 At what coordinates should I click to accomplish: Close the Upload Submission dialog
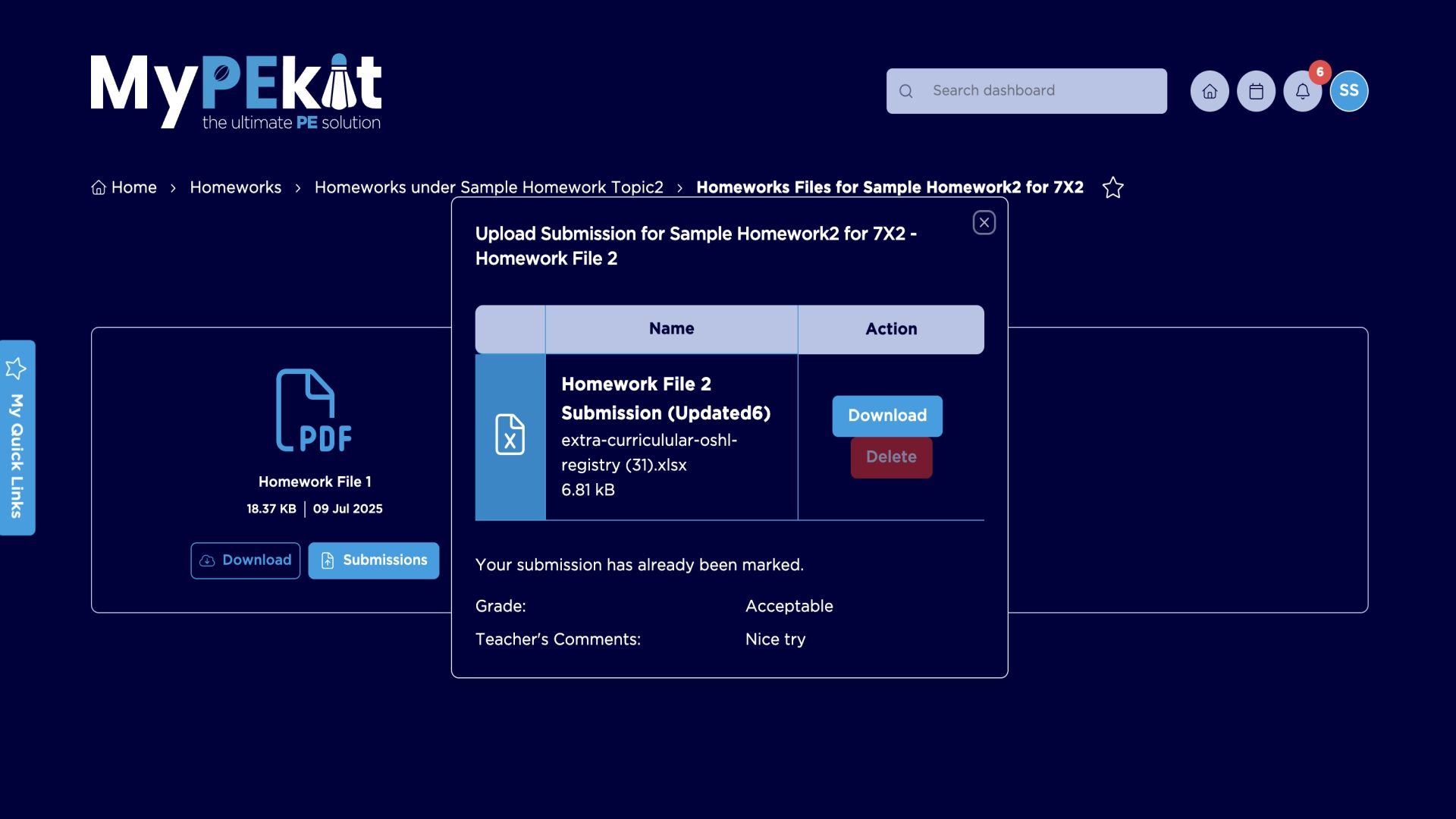pyautogui.click(x=984, y=222)
